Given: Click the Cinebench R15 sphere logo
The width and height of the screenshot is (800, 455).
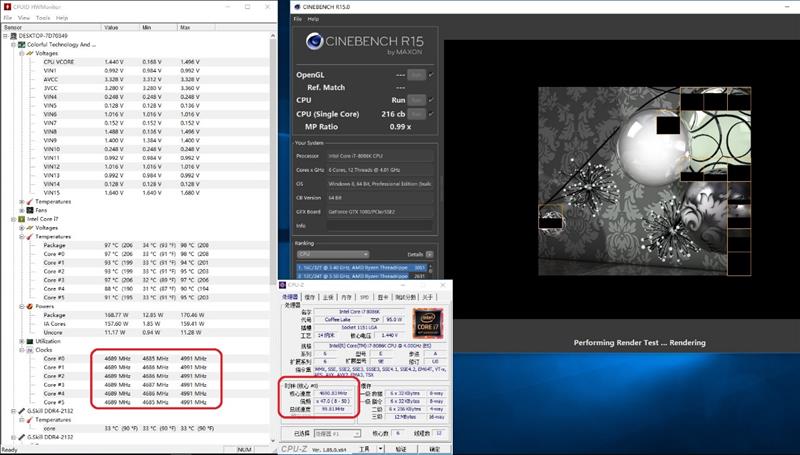Looking at the screenshot, I should pyautogui.click(x=314, y=41).
